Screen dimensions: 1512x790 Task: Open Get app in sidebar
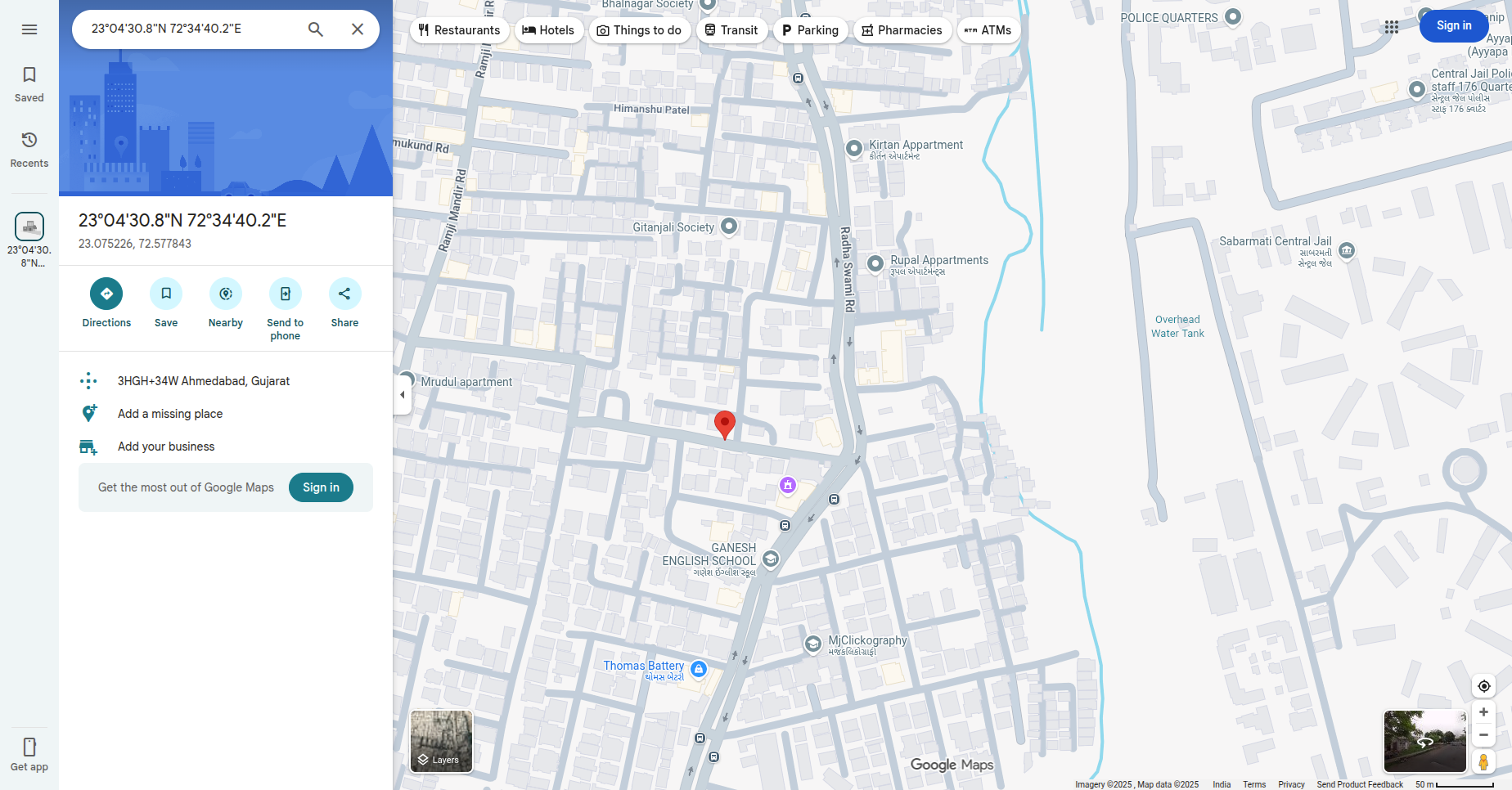coord(29,754)
